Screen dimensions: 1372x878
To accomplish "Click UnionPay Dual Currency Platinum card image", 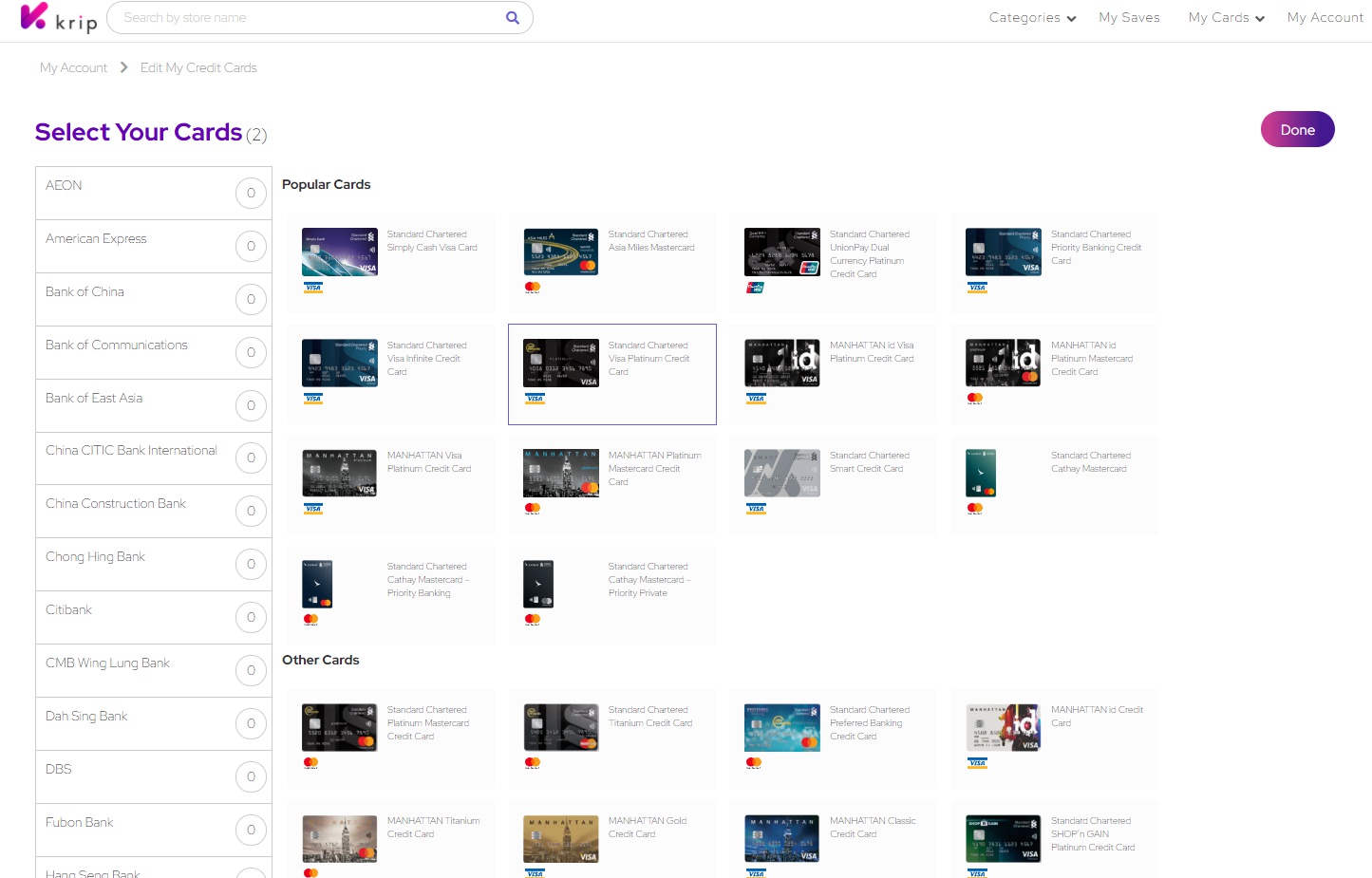I will point(782,252).
